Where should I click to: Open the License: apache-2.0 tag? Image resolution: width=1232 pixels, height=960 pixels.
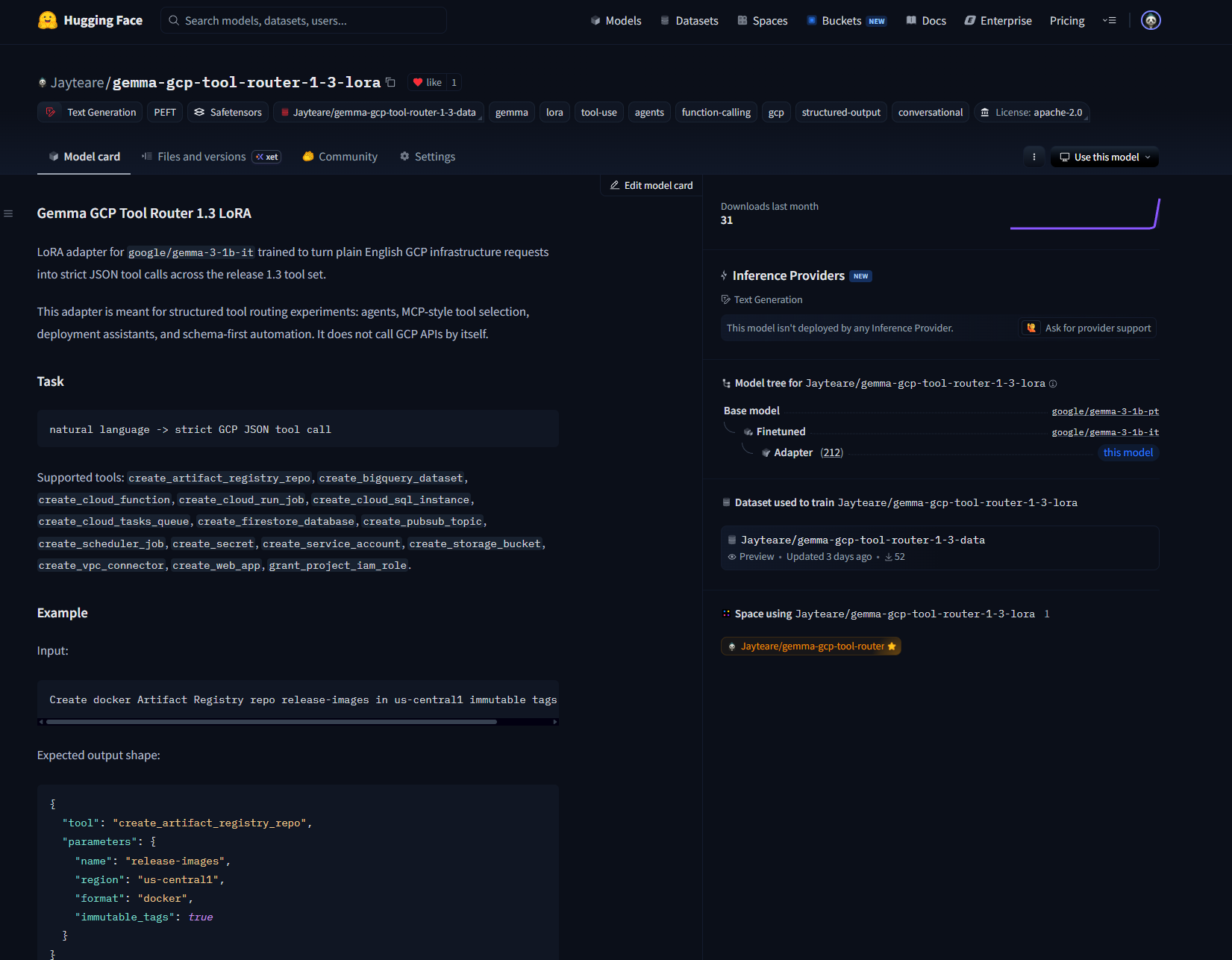(1031, 112)
